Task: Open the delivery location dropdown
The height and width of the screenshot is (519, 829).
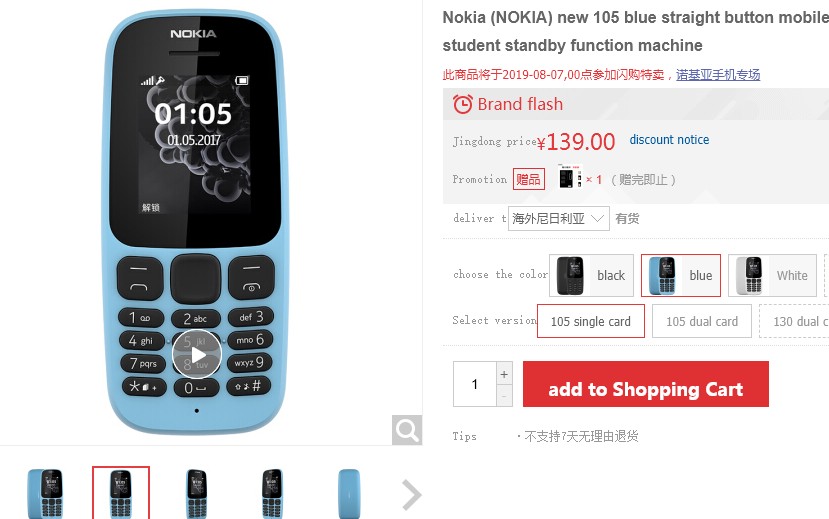Action: click(x=558, y=218)
